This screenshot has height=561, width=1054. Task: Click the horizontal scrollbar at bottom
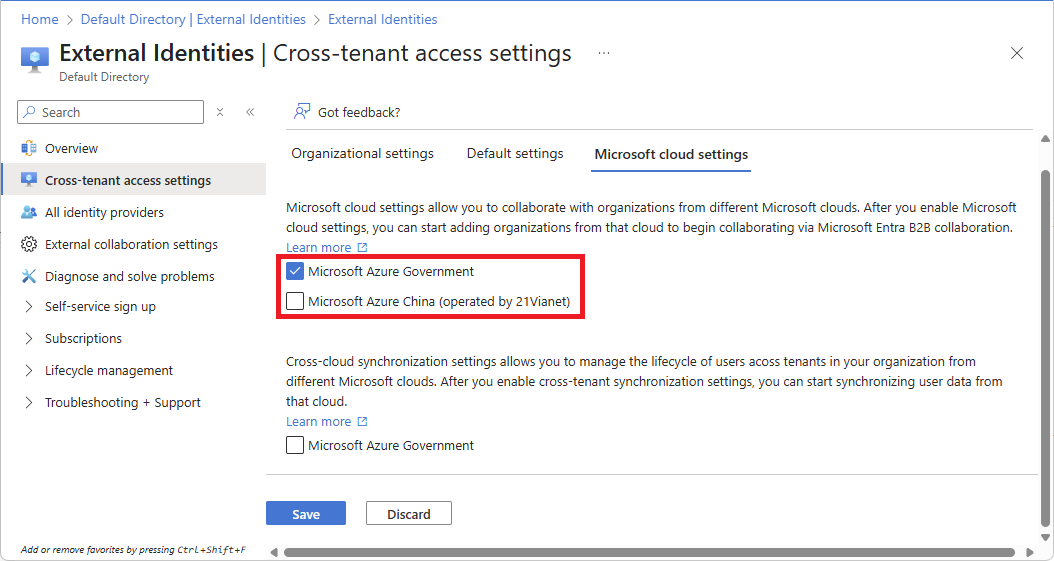(649, 552)
